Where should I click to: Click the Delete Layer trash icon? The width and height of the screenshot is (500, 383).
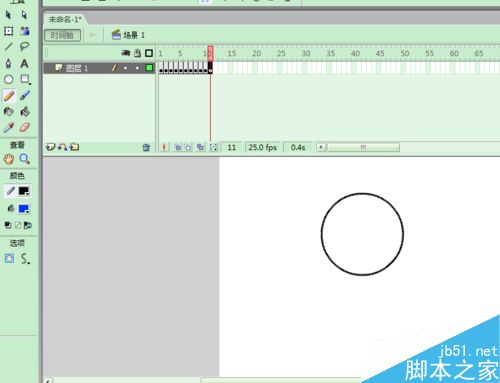(146, 147)
